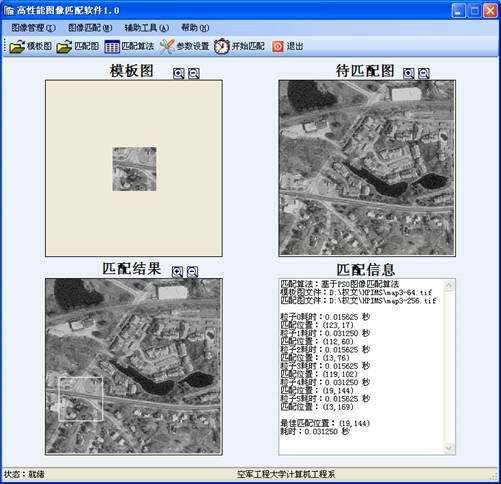Open 参数设置 tools icon

click(167, 46)
